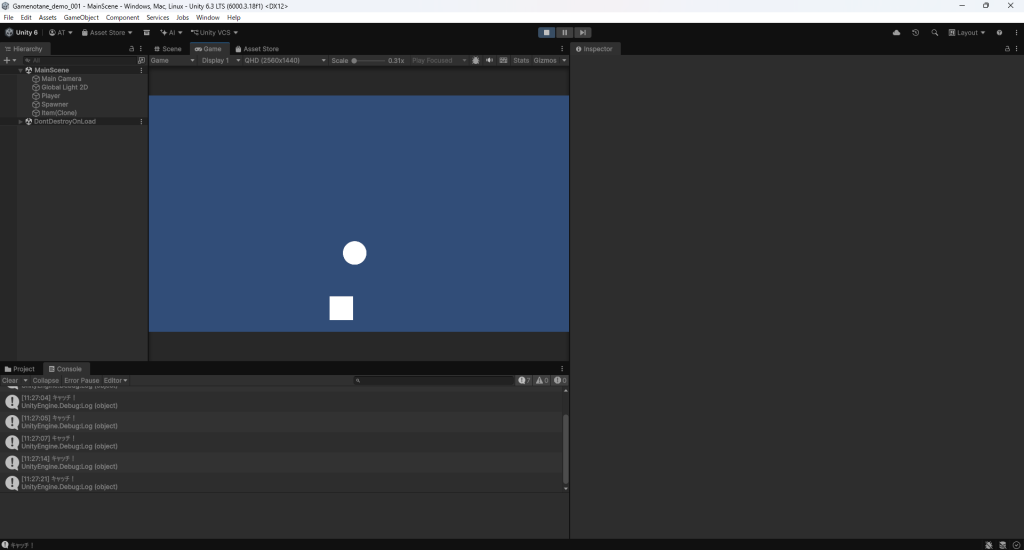
Task: Toggle Stats overlay in Game view
Action: (x=521, y=60)
